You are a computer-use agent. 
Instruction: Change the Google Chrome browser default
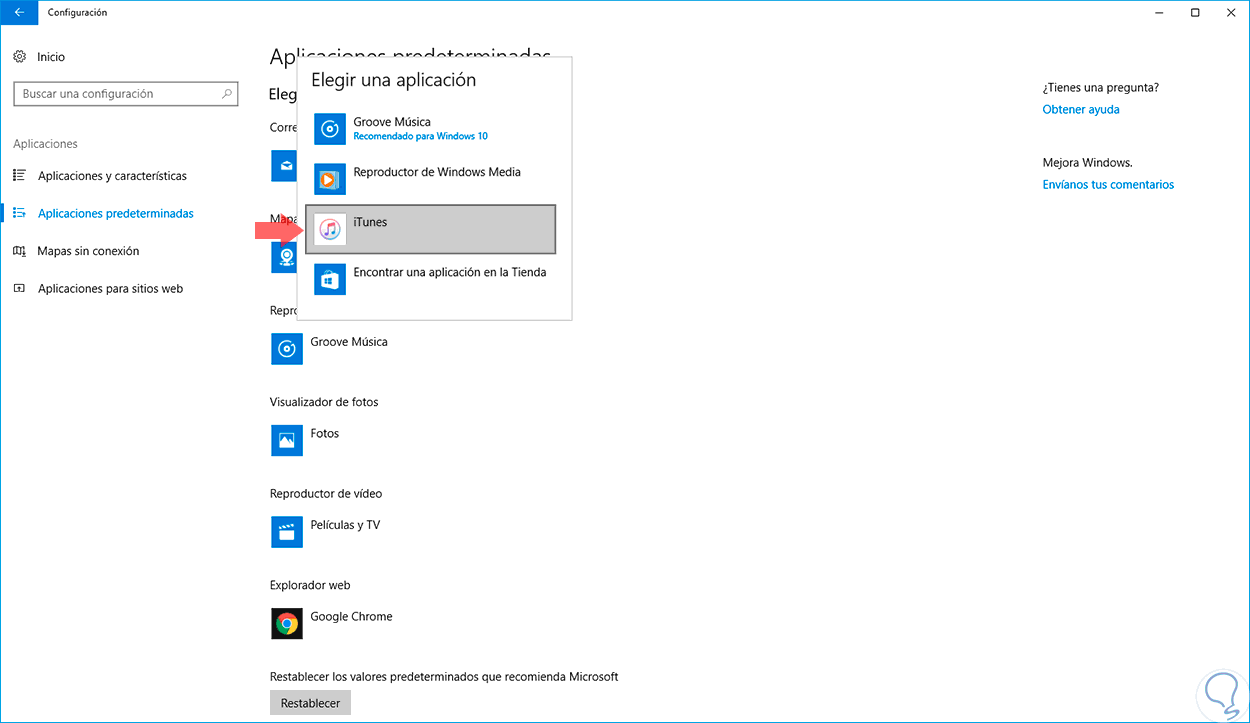point(332,623)
